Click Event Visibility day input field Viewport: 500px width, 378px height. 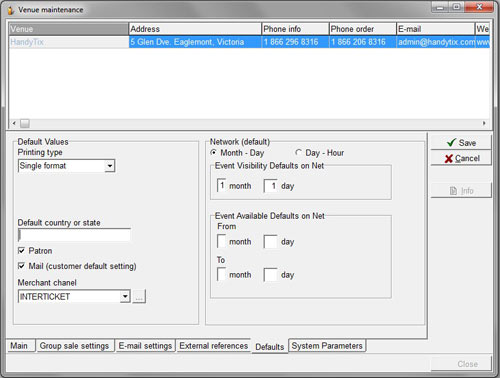[x=270, y=186]
